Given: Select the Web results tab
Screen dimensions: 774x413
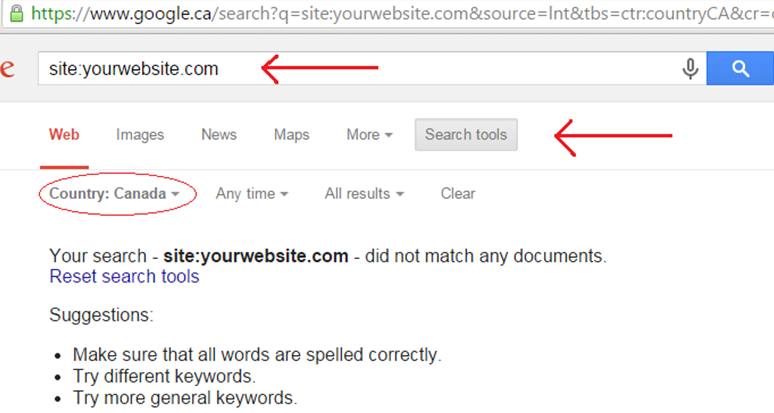Looking at the screenshot, I should click(64, 135).
